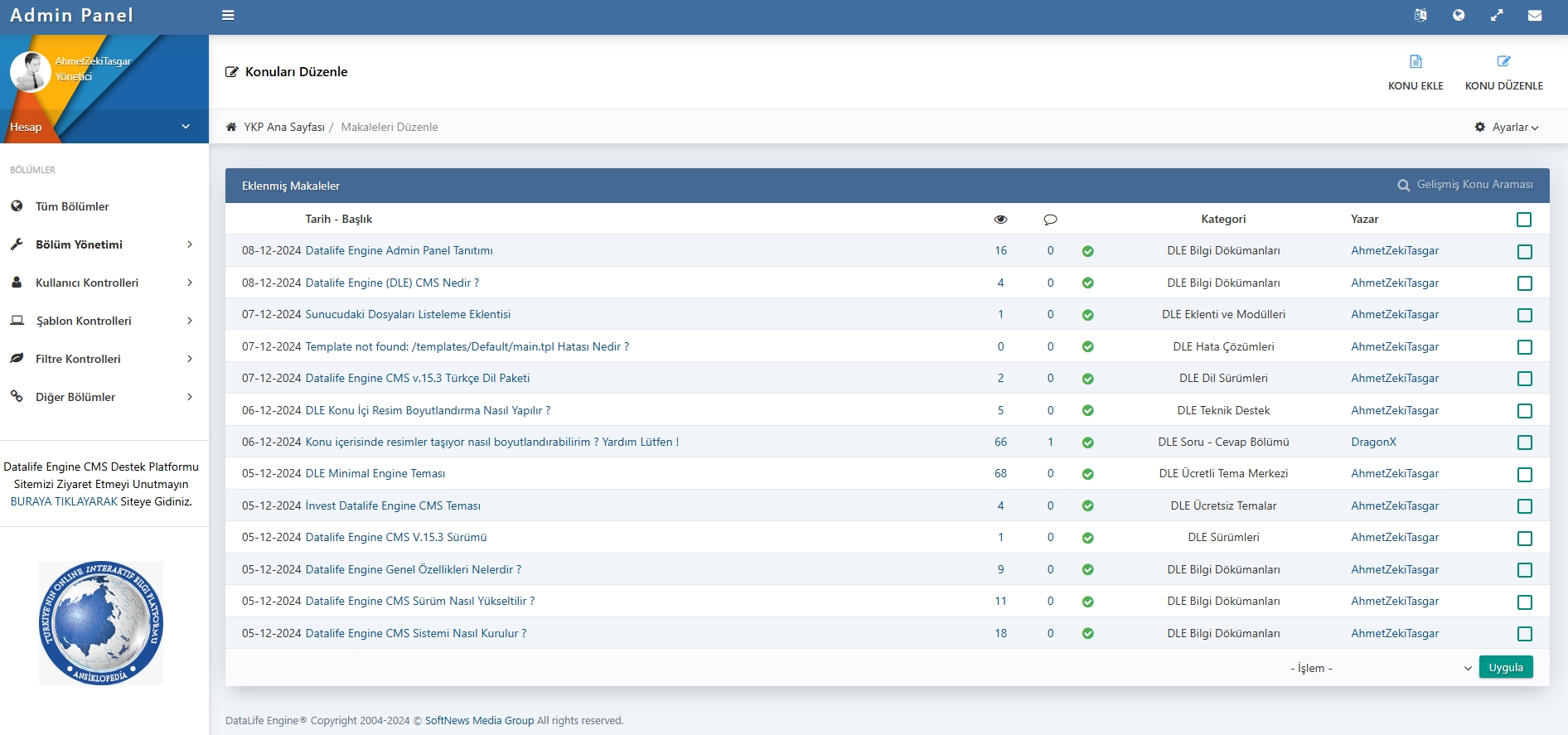This screenshot has height=735, width=1568.
Task: Click the Konu Ekle document icon
Action: pos(1416,62)
